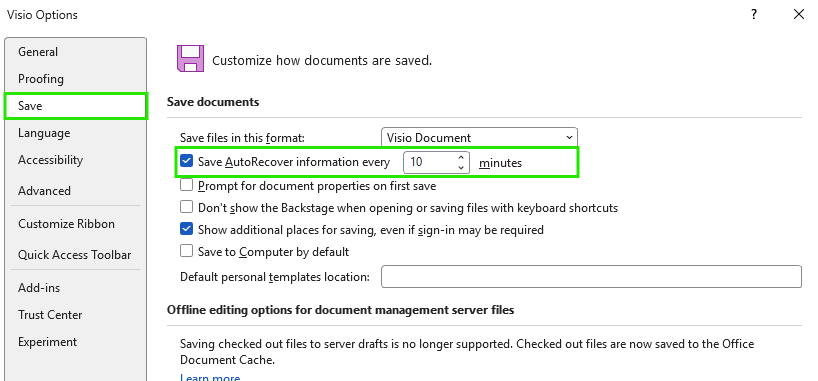Enable Save to Computer by default
The image size is (818, 381).
click(x=186, y=251)
